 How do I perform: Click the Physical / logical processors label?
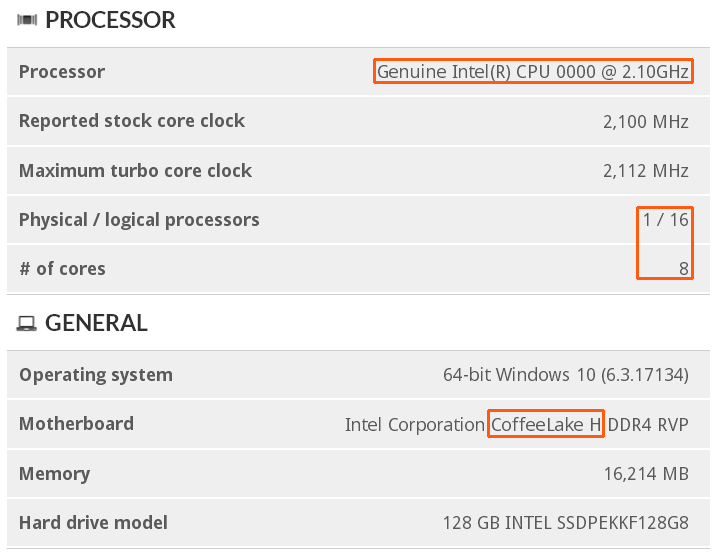click(139, 220)
